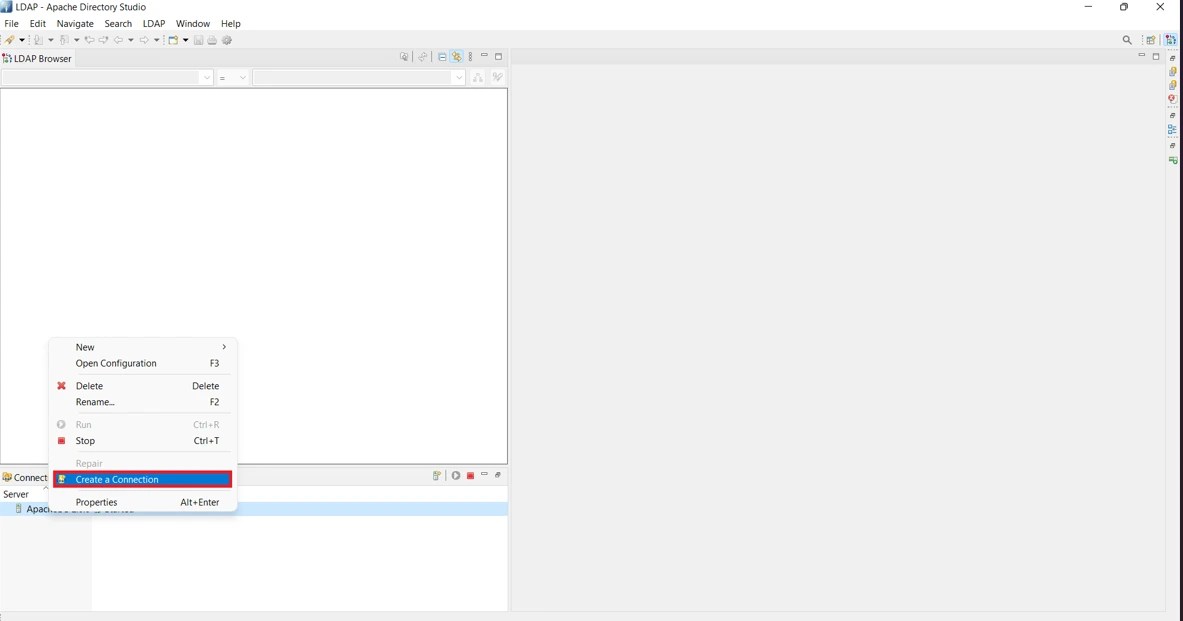
Task: Click the clear quick search icon
Action: [x=497, y=78]
